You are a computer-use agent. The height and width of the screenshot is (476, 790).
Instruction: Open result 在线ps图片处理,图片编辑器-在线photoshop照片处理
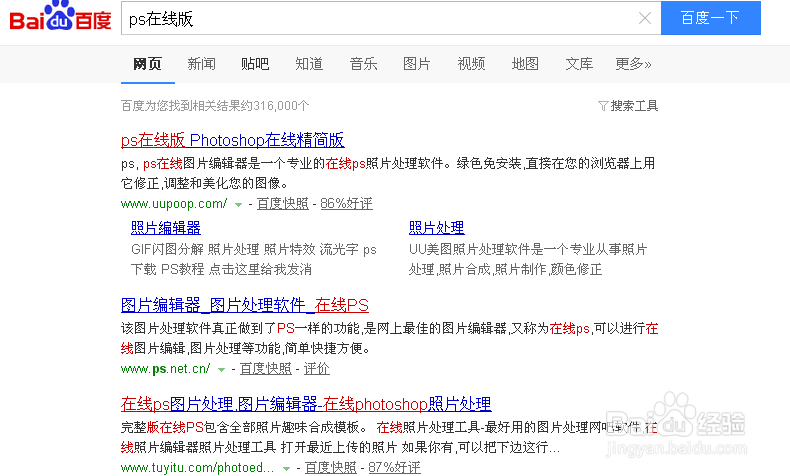pos(306,404)
